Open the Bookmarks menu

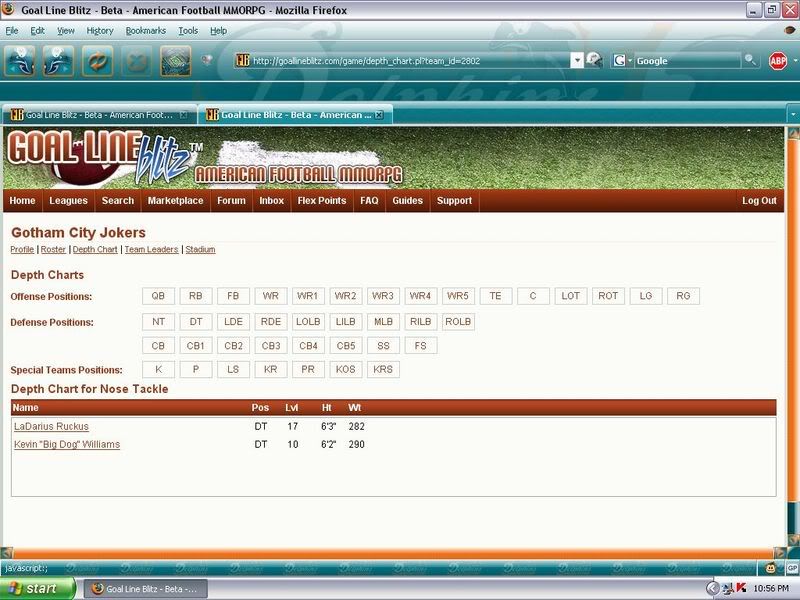point(145,31)
